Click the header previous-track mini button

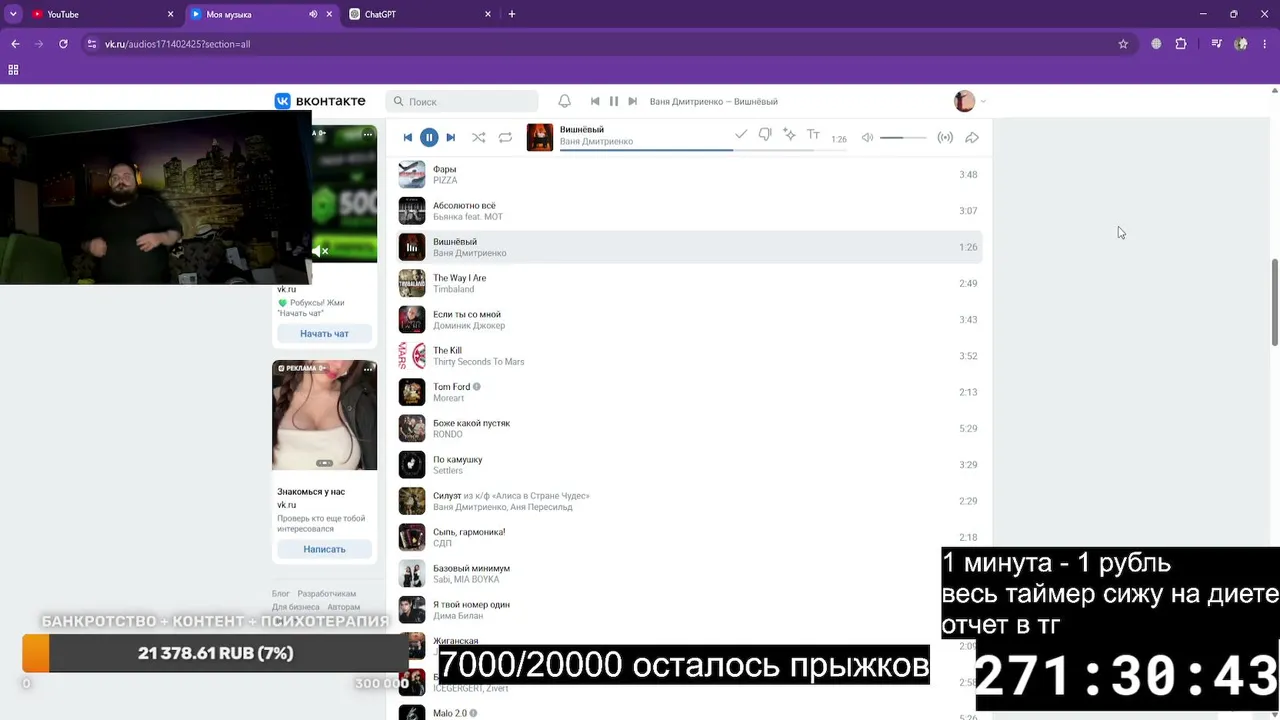pyautogui.click(x=595, y=101)
